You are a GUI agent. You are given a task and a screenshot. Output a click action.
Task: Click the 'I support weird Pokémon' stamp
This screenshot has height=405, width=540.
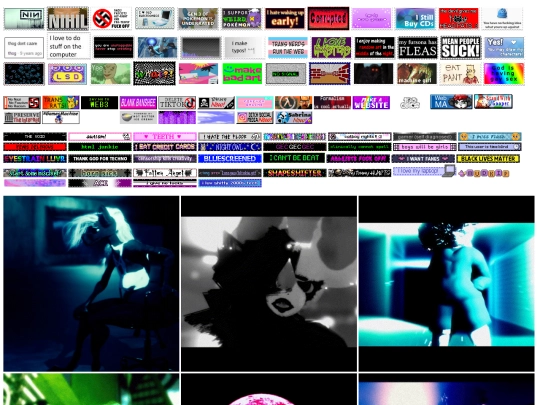241,19
